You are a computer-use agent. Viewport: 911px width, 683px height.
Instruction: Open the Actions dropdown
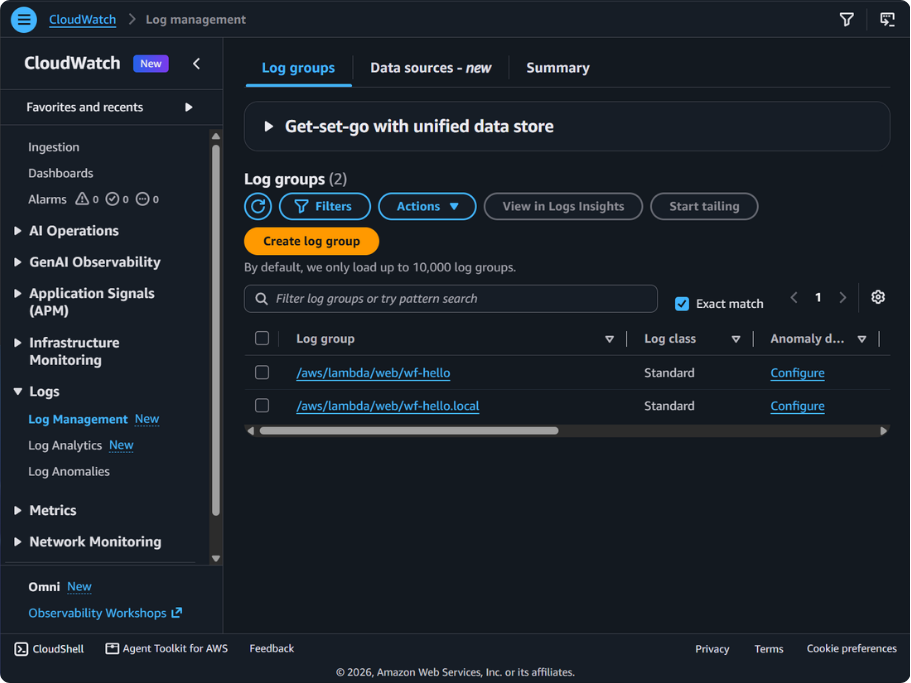point(427,206)
